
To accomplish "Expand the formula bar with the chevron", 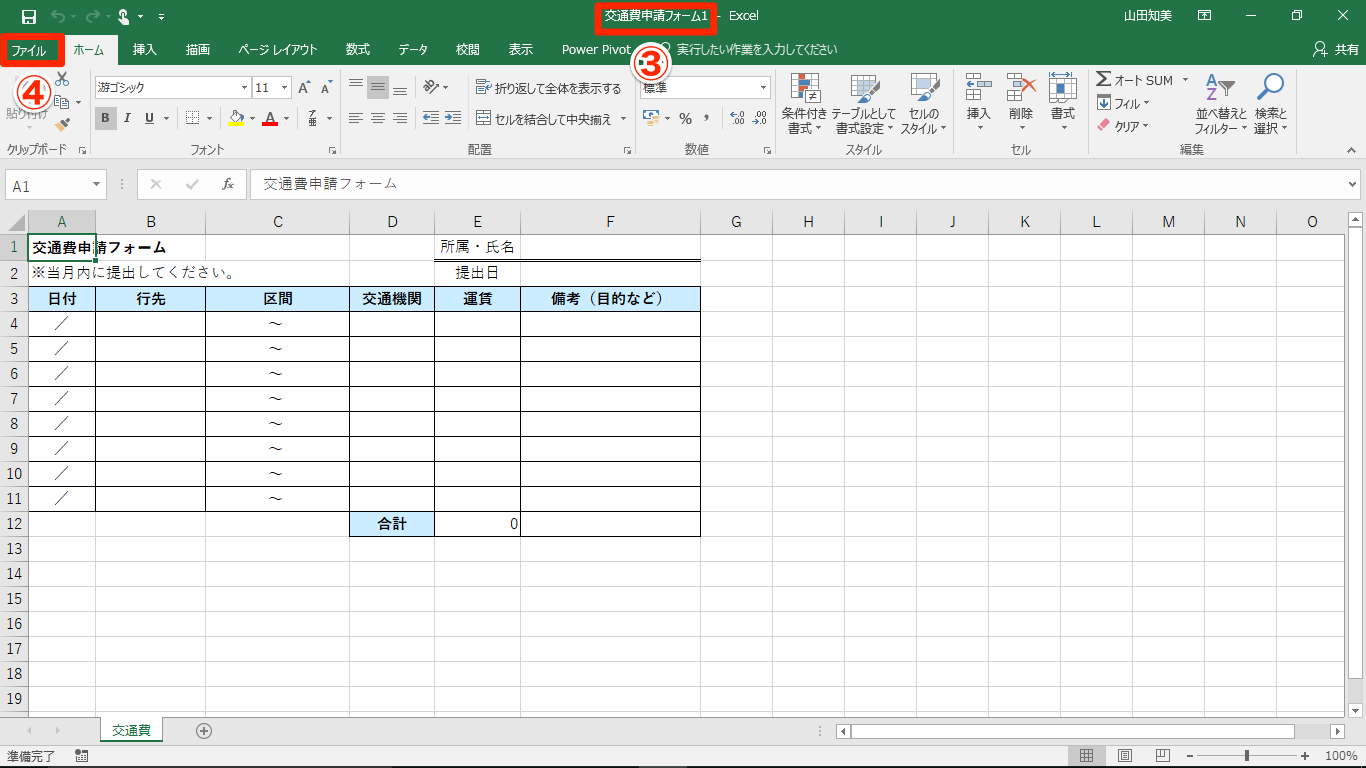I will click(x=1353, y=184).
